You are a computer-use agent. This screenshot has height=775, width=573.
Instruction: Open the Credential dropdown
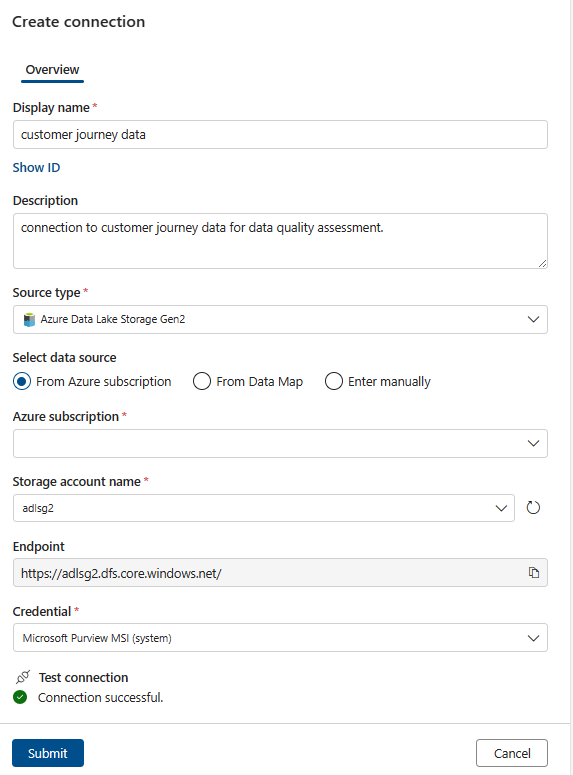[x=280, y=638]
